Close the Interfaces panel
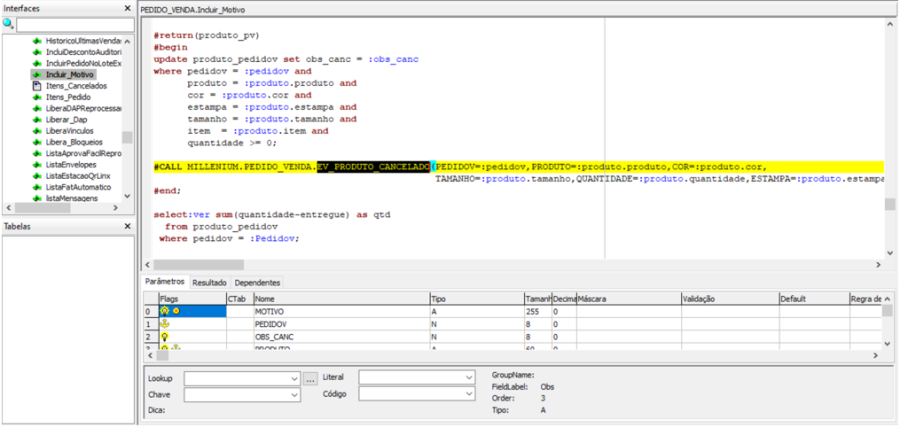Viewport: 900px width, 427px height. (127, 6)
